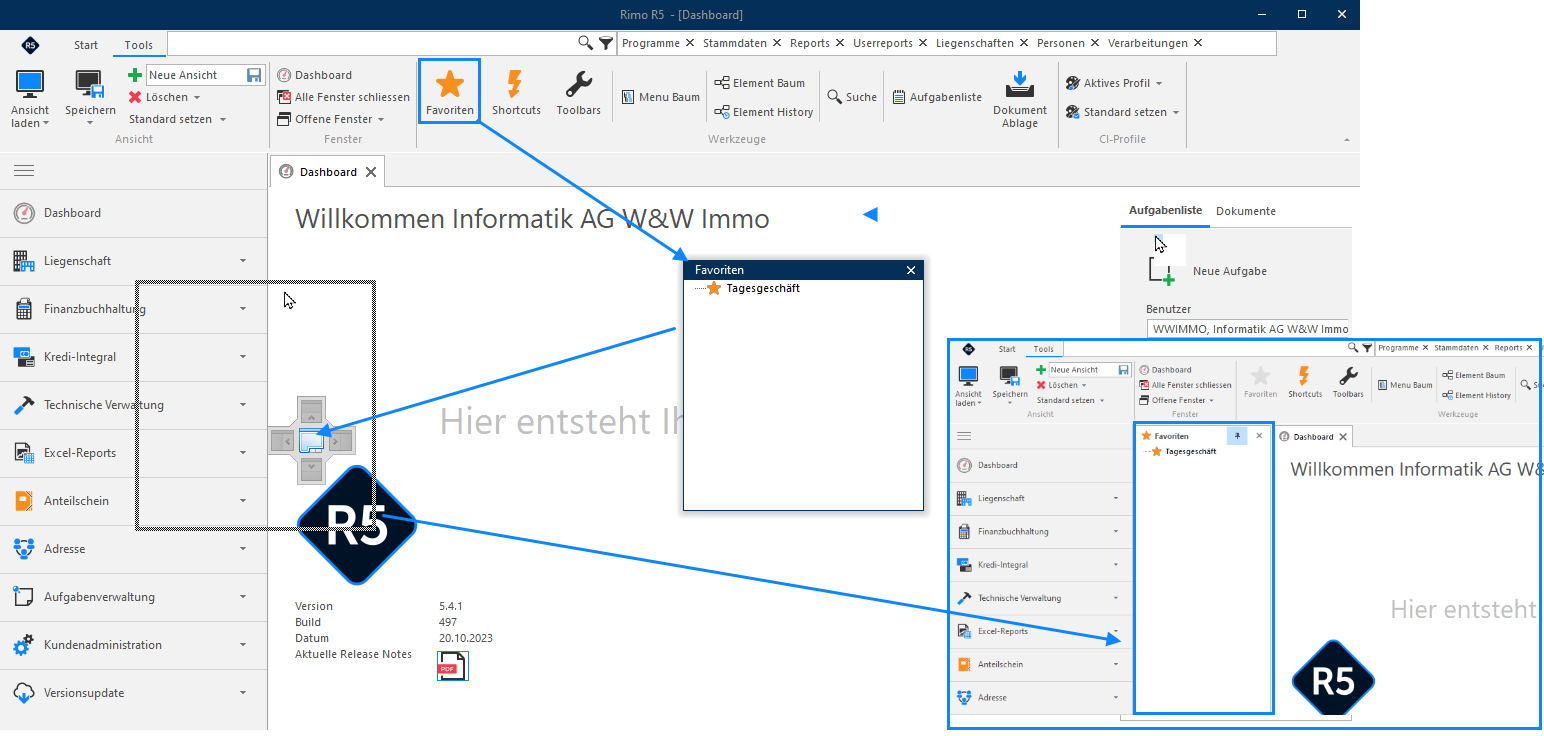Close the floating Favoriten window
Image resolution: width=1544 pixels, height=736 pixels.
pos(911,270)
